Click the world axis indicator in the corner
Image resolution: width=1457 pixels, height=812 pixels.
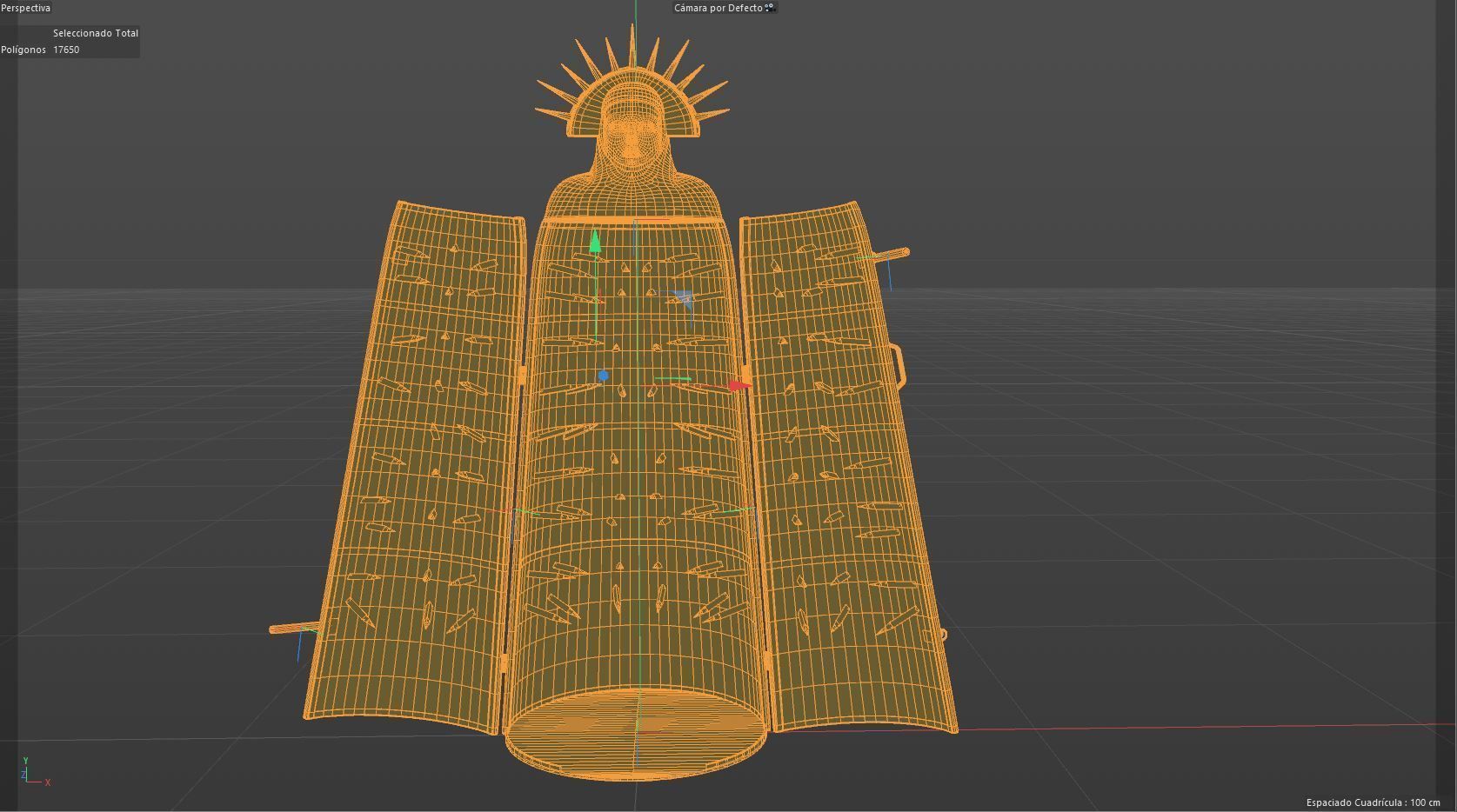[35, 772]
